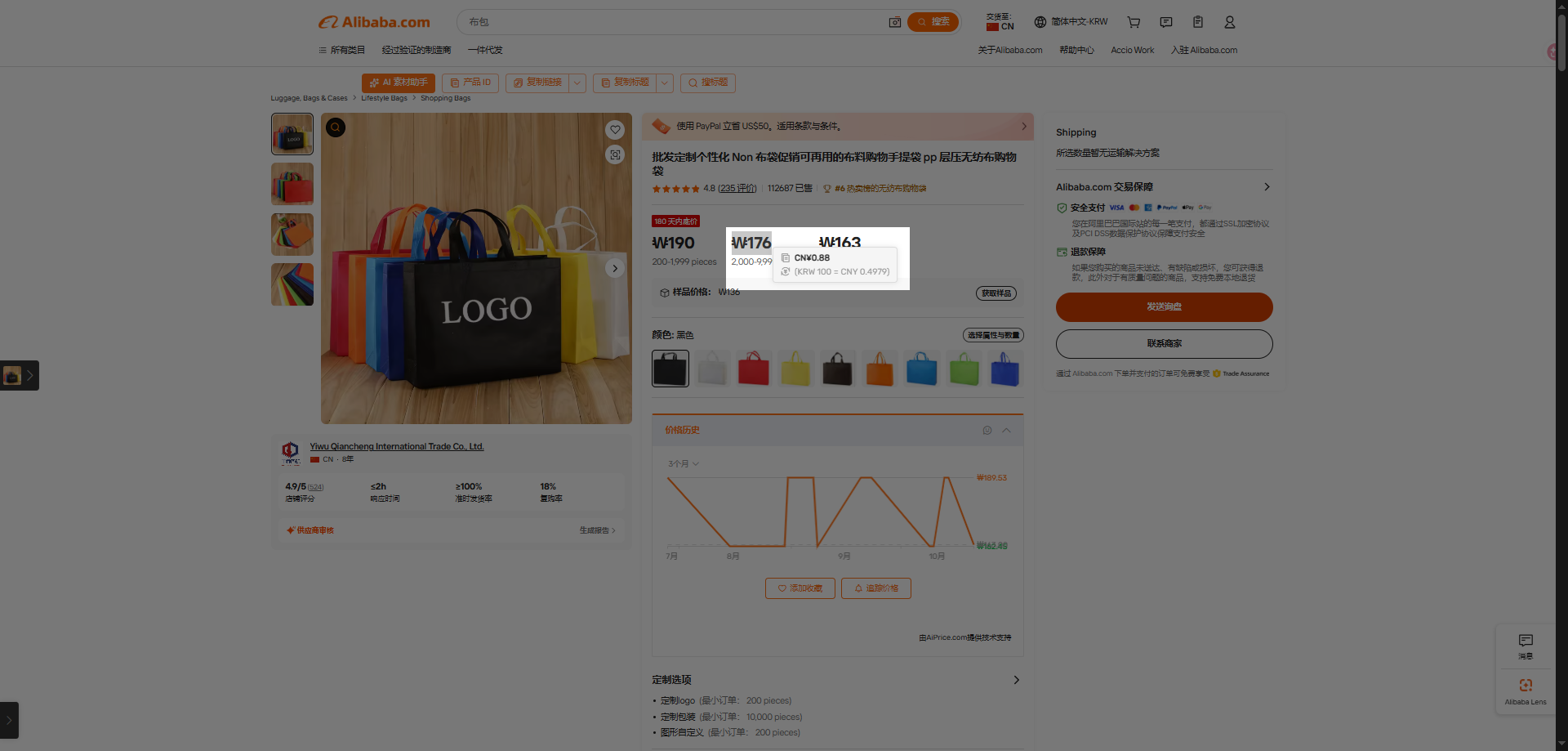Collapse the 价格历史 panel

(1007, 431)
